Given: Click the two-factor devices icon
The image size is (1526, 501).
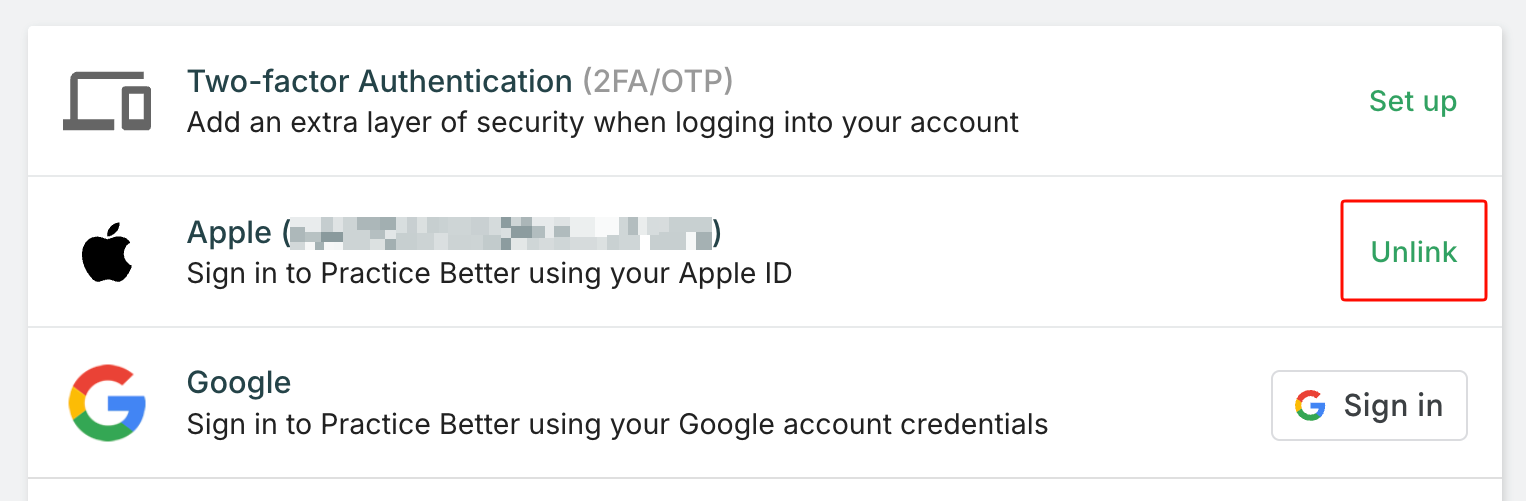Looking at the screenshot, I should (x=107, y=101).
